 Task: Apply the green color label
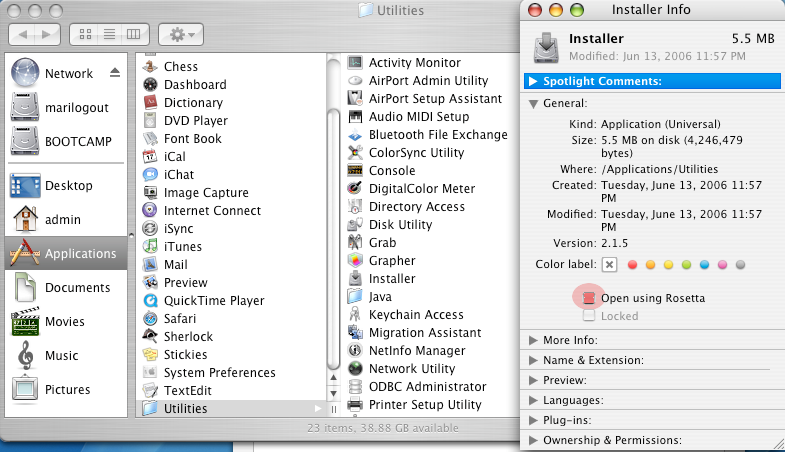point(686,264)
